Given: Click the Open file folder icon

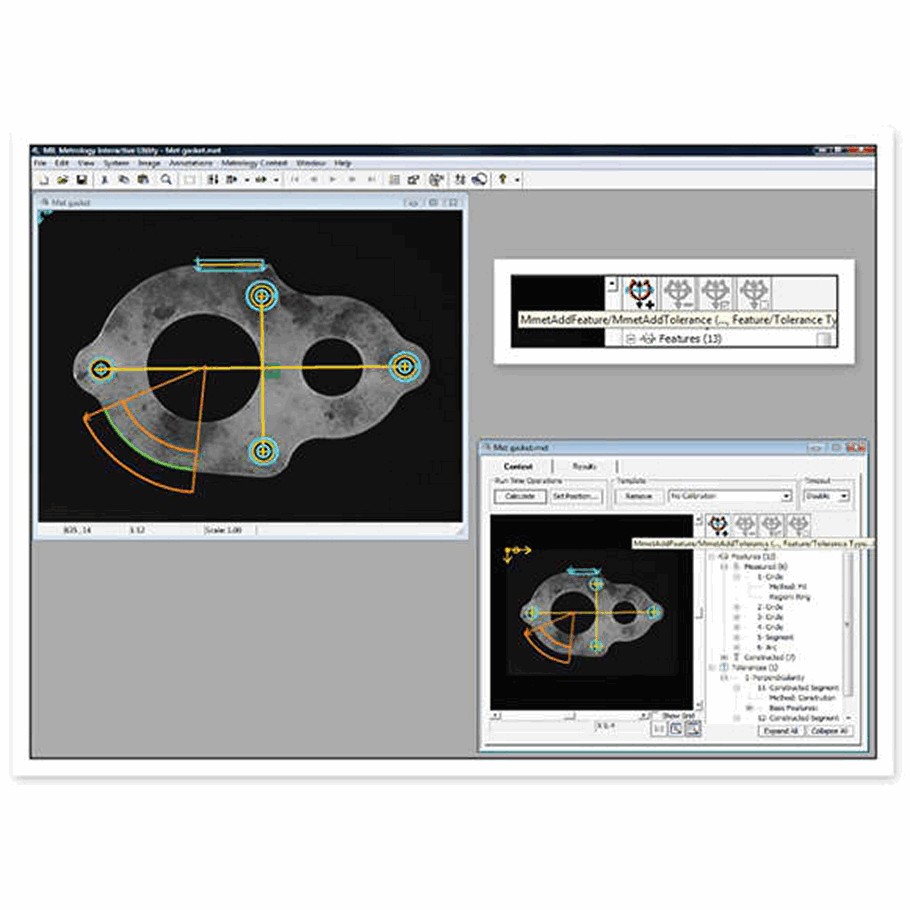Looking at the screenshot, I should tap(62, 180).
